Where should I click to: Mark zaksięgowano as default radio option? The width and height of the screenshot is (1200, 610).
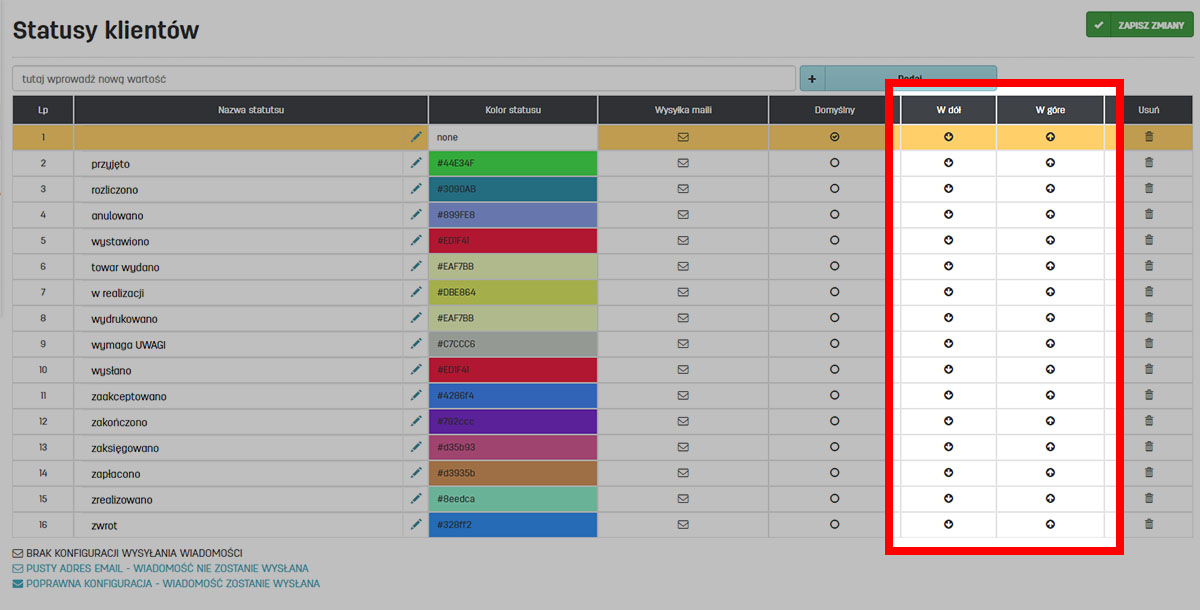[x=834, y=447]
